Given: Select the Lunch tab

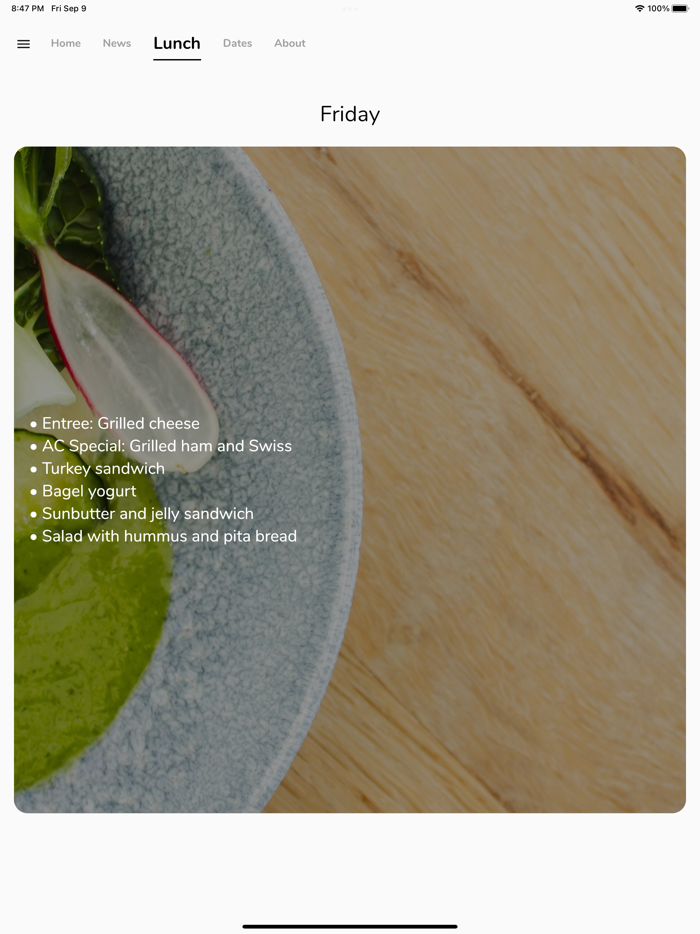Looking at the screenshot, I should tap(177, 43).
